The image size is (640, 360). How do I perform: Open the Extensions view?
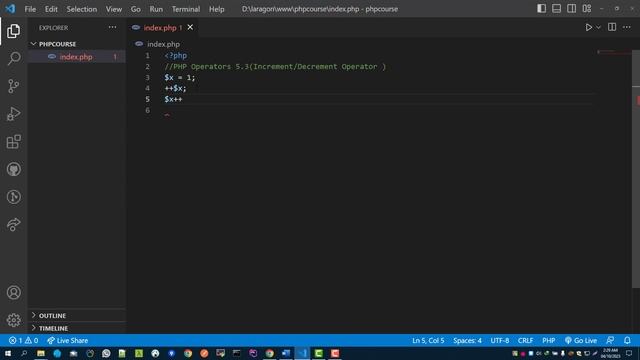pyautogui.click(x=13, y=142)
